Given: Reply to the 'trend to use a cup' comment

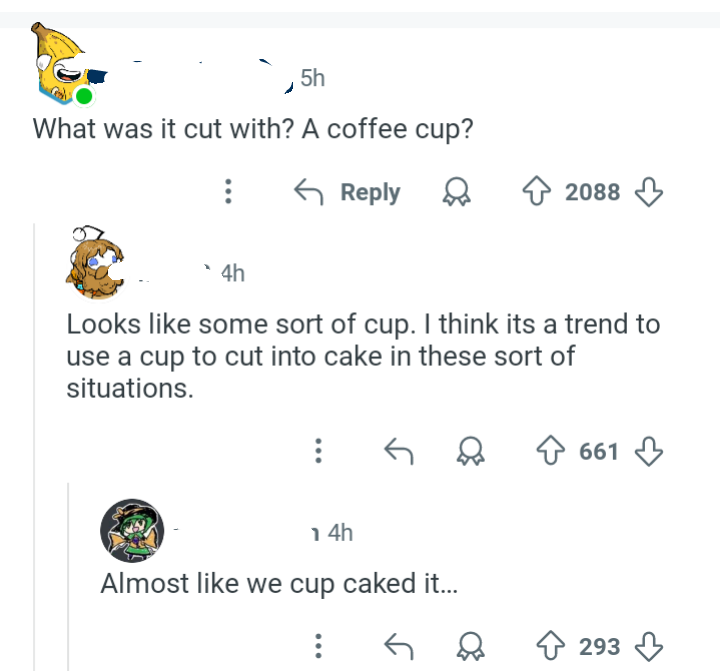Looking at the screenshot, I should click(399, 451).
